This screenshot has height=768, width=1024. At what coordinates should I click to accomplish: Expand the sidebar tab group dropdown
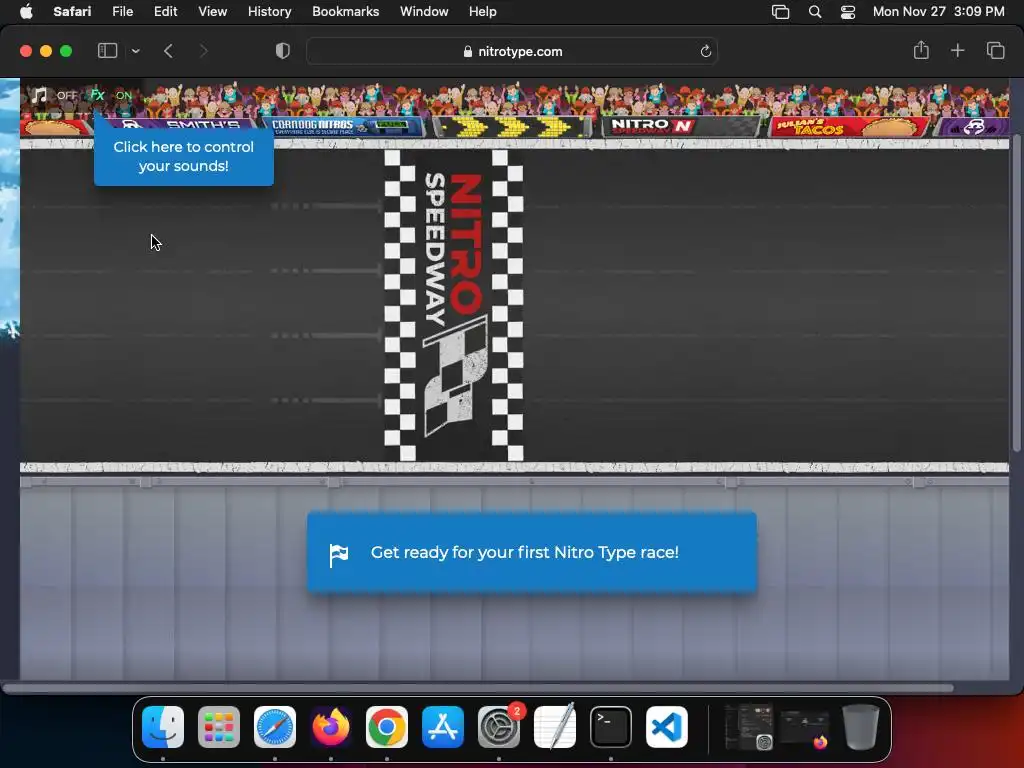coord(136,51)
